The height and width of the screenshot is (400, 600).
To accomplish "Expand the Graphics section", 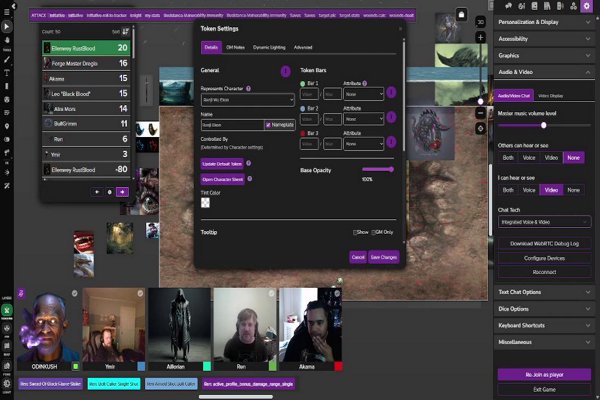I will 544,56.
